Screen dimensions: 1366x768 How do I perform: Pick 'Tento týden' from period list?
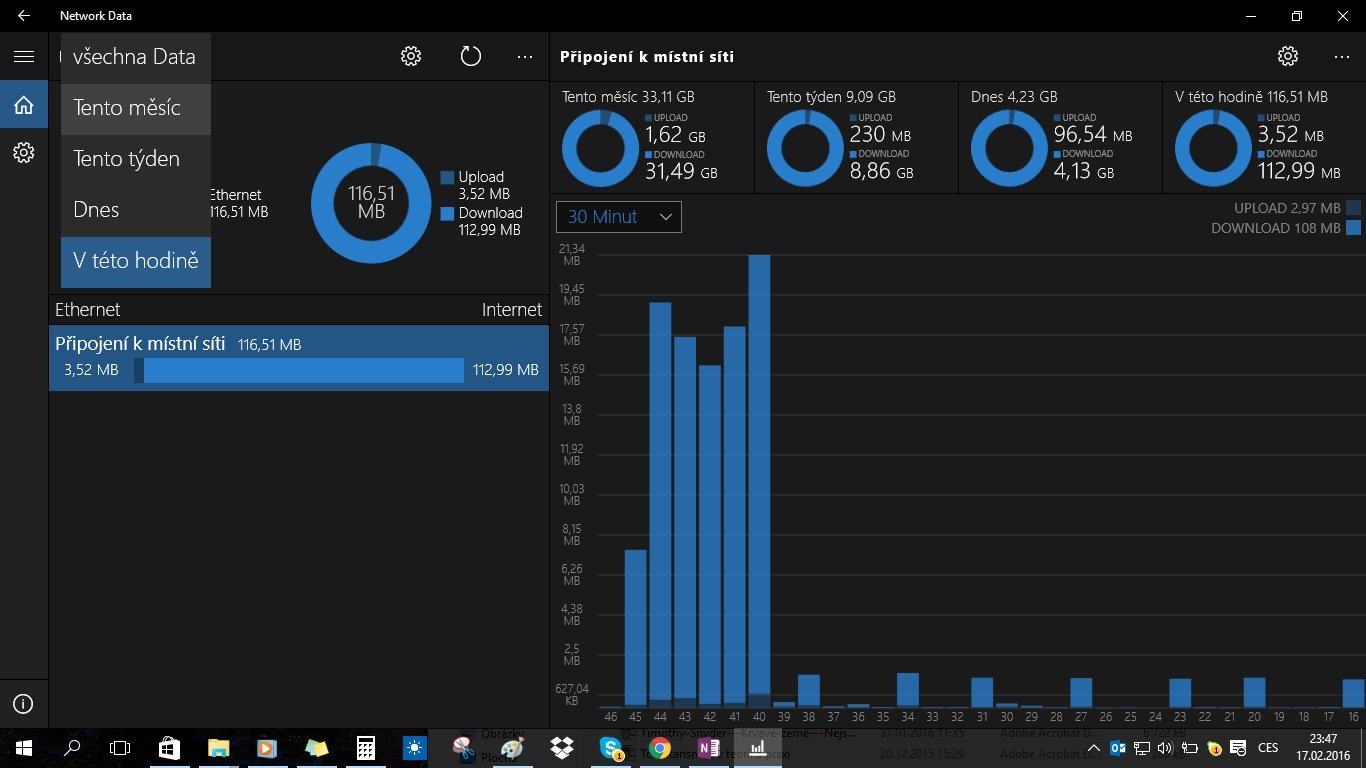tap(136, 159)
